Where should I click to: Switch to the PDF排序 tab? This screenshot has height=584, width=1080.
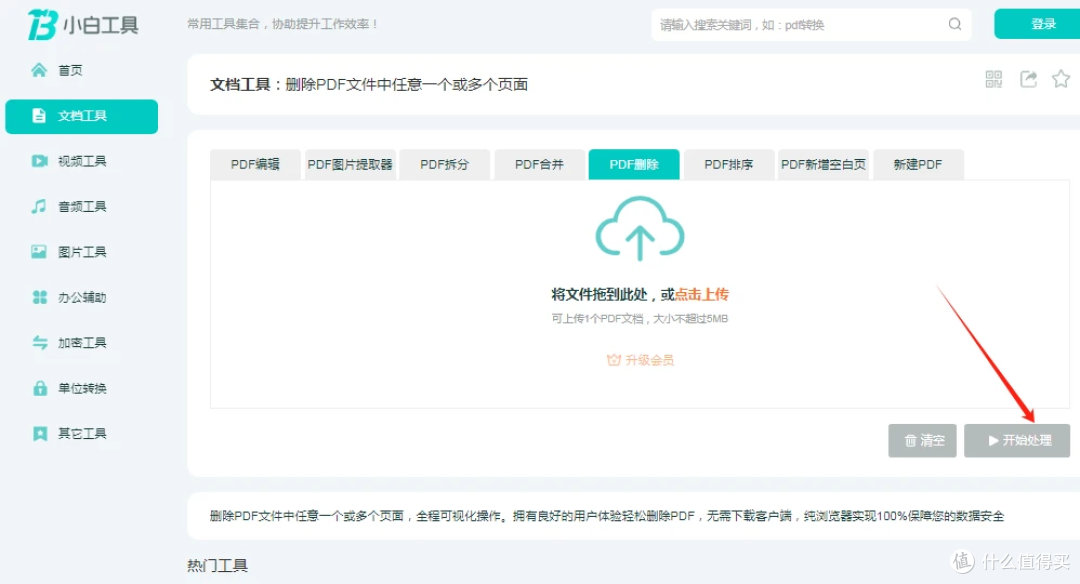(x=729, y=165)
